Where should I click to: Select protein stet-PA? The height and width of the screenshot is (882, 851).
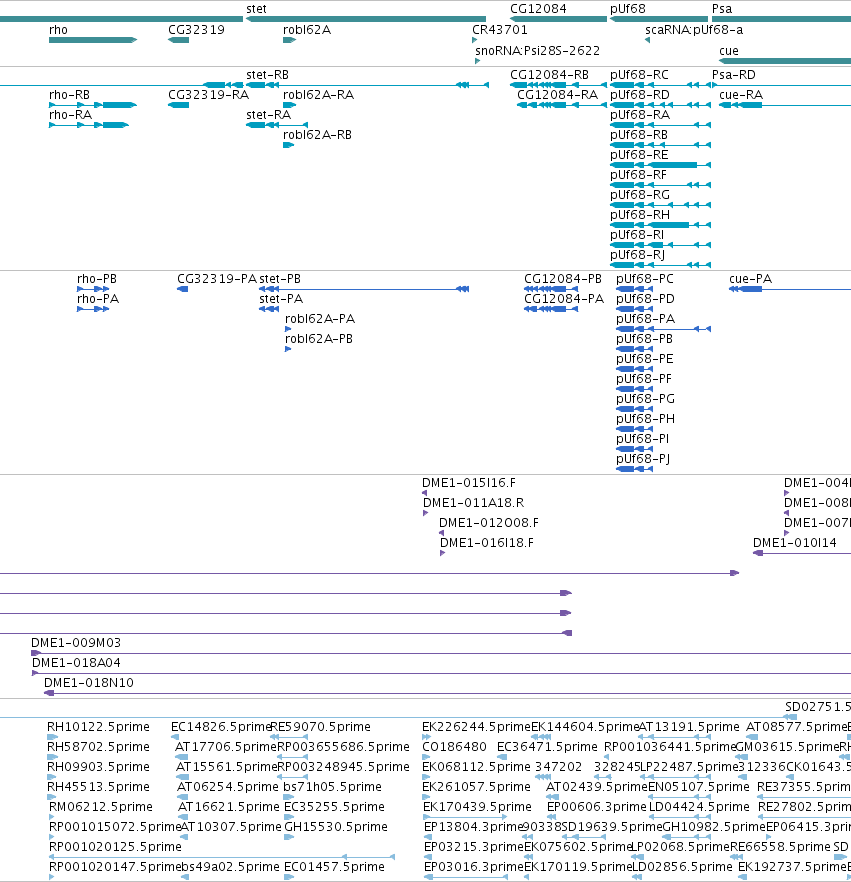point(269,309)
